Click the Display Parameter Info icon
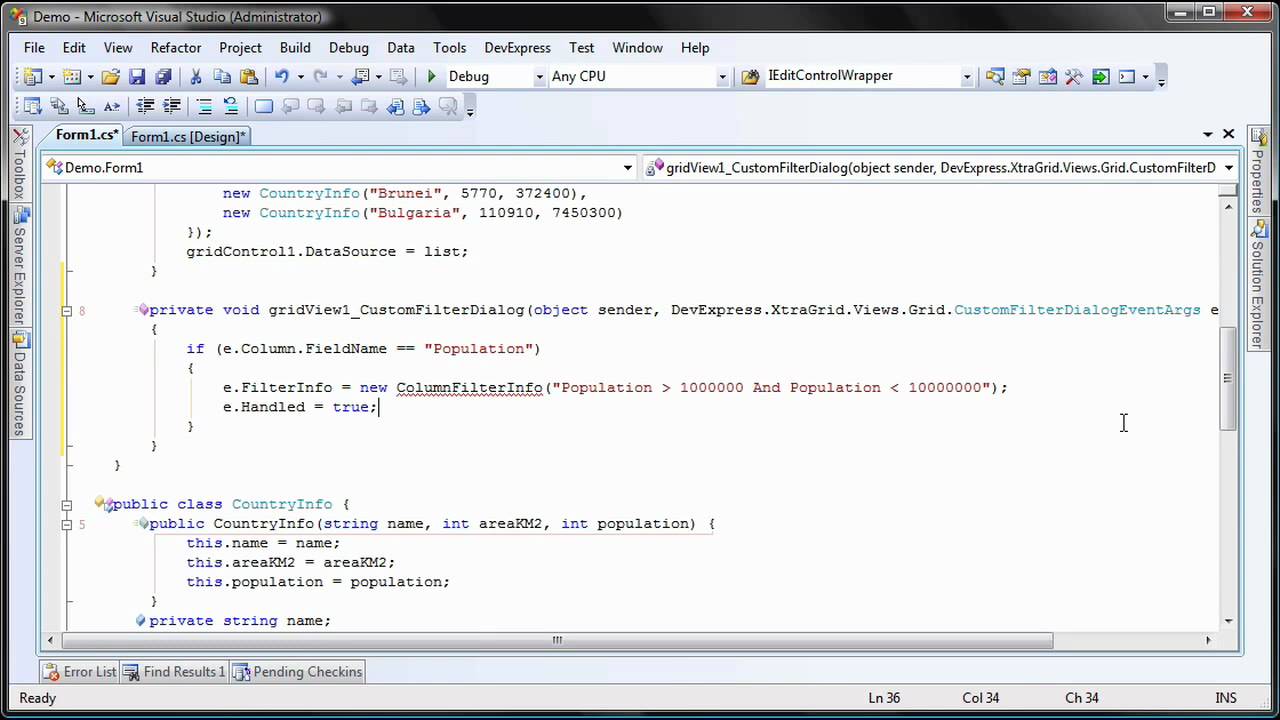 point(59,106)
